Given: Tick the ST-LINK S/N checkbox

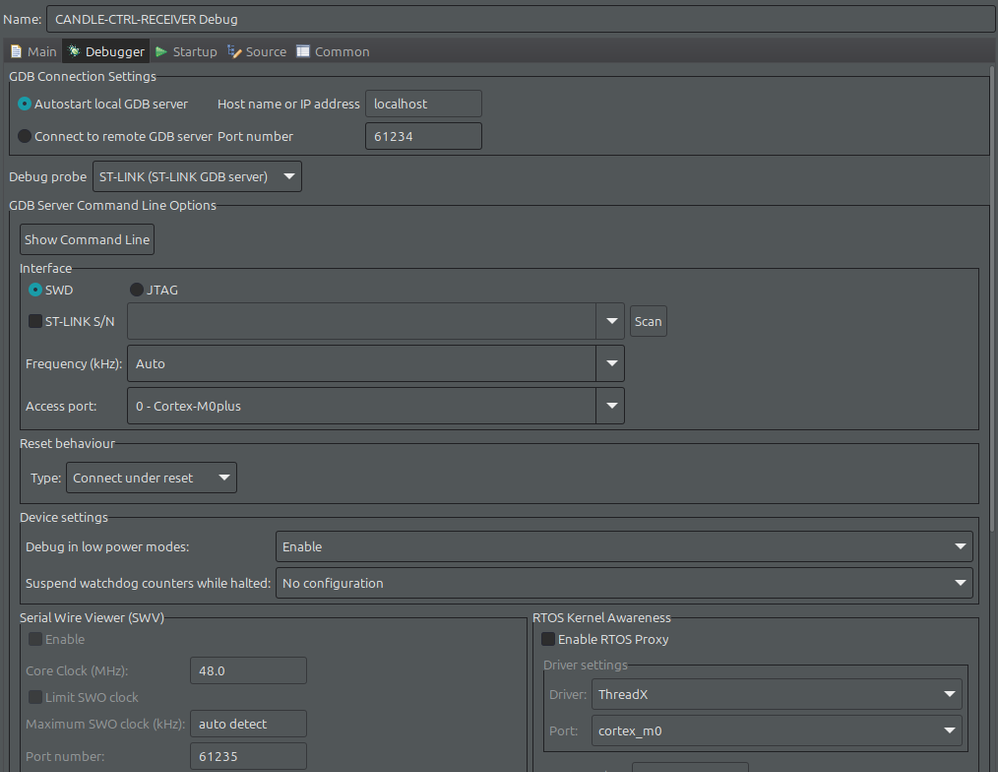Looking at the screenshot, I should pos(36,321).
